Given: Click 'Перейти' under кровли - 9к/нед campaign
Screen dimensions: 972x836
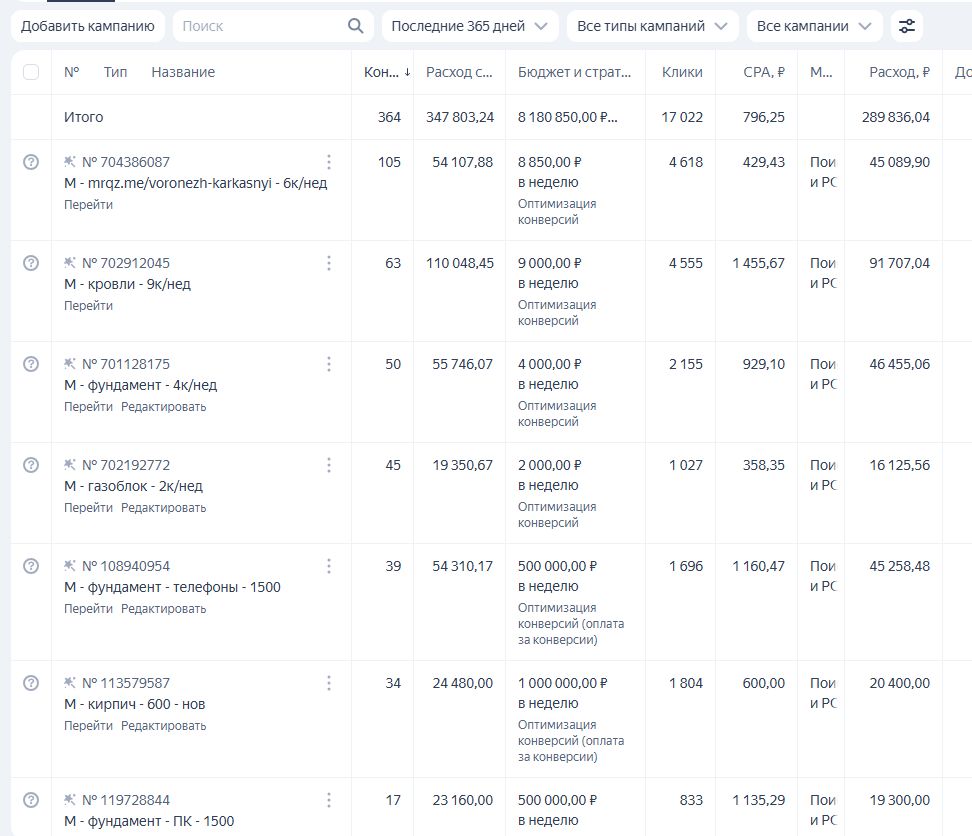Looking at the screenshot, I should tap(88, 306).
